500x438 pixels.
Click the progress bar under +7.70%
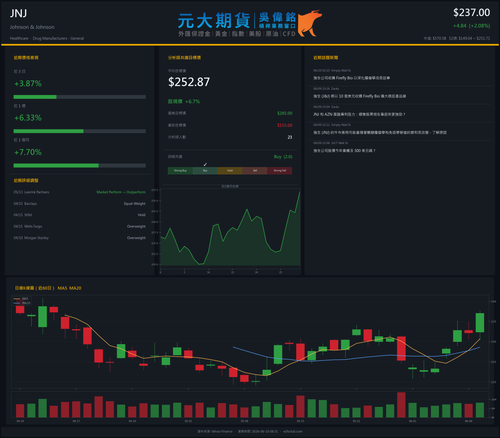[x=80, y=166]
